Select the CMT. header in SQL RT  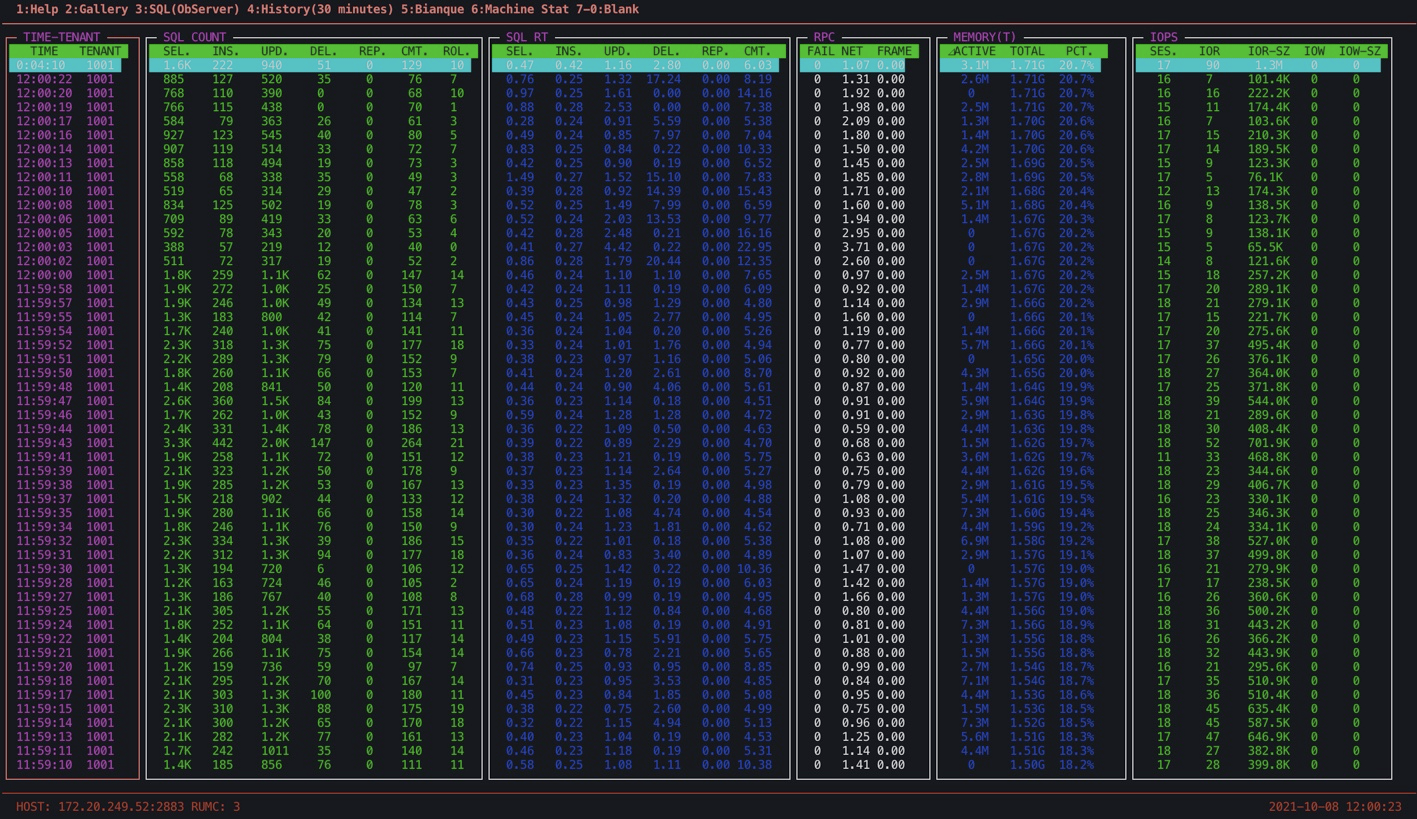(757, 51)
